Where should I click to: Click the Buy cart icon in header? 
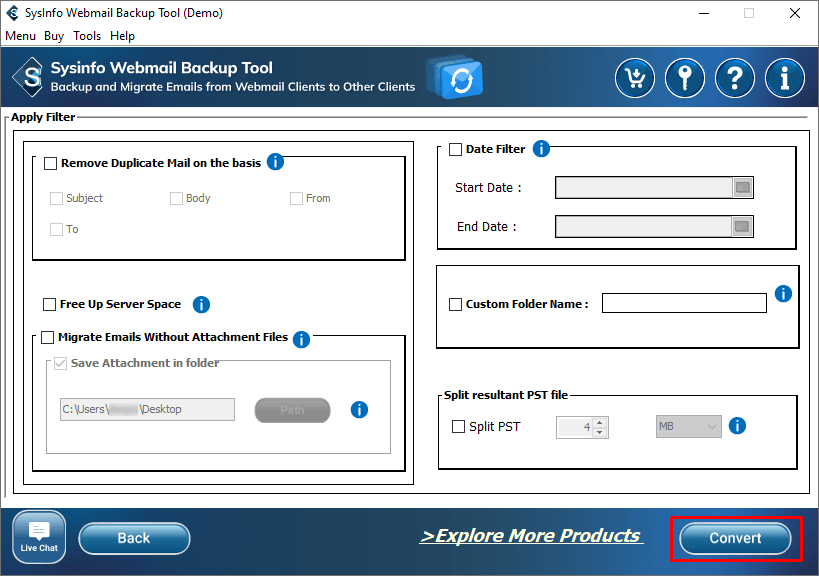(x=635, y=78)
